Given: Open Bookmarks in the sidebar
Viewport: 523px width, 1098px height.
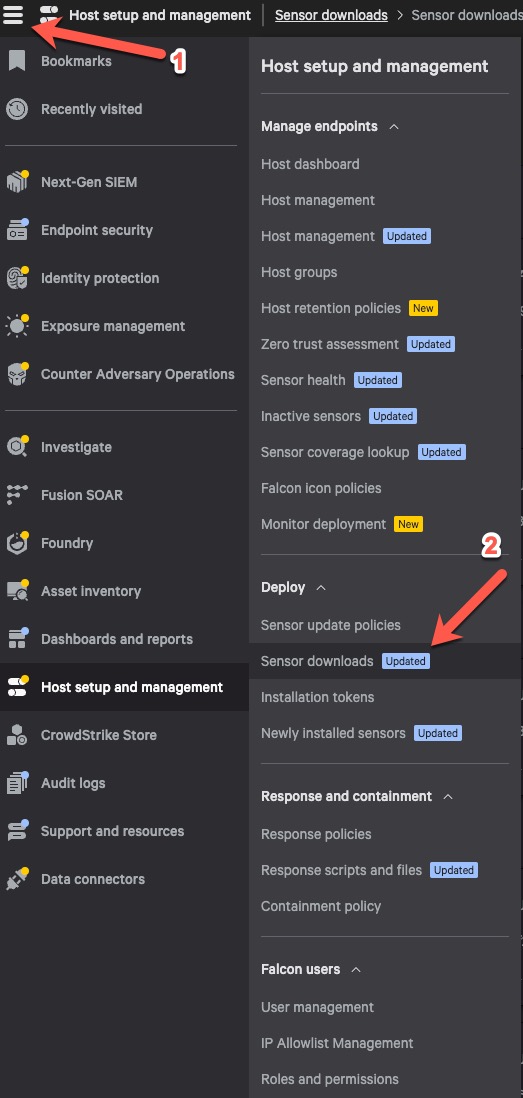Looking at the screenshot, I should point(76,61).
